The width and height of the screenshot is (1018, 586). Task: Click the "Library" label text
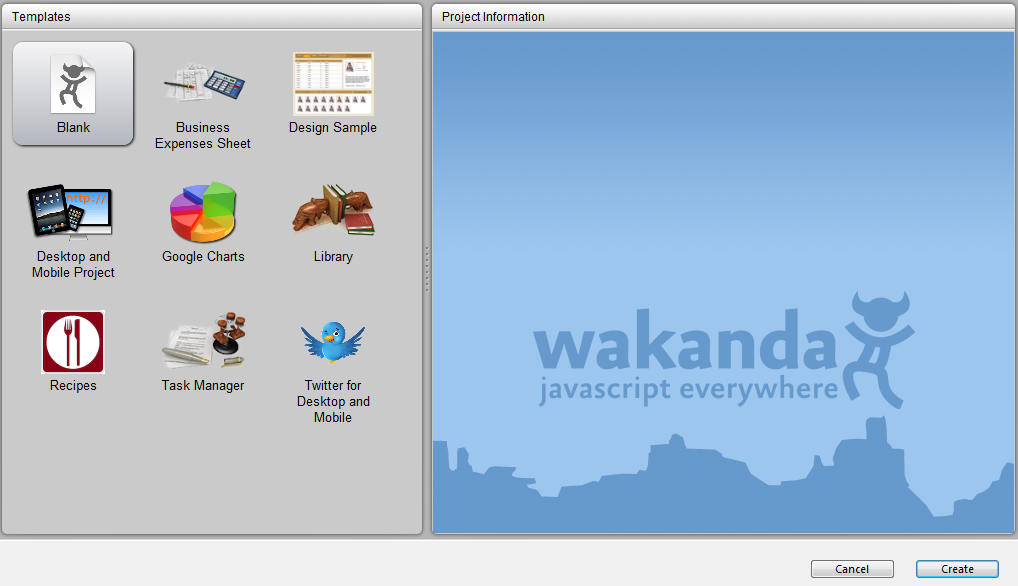(333, 257)
